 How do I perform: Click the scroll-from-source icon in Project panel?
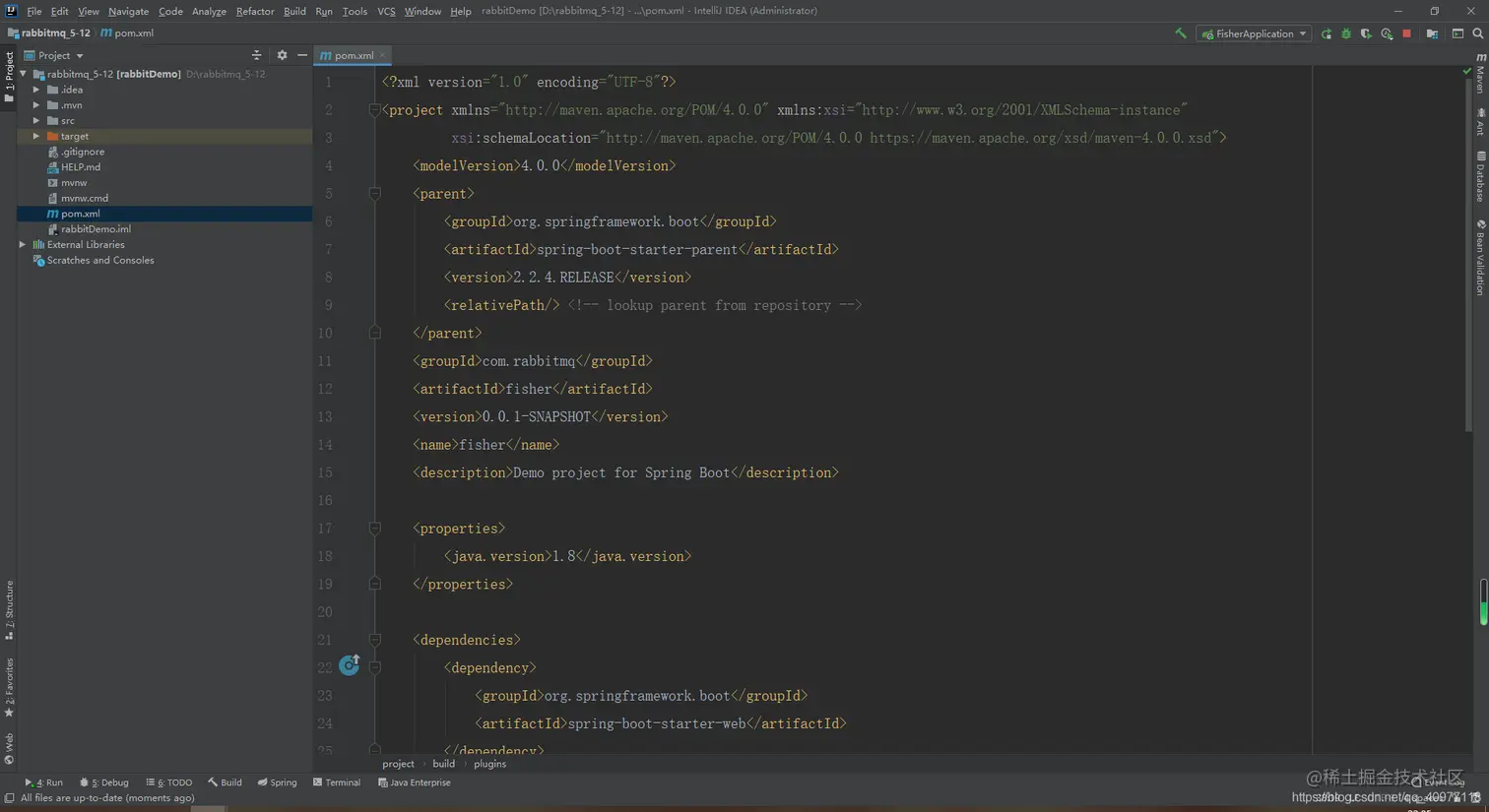click(256, 55)
